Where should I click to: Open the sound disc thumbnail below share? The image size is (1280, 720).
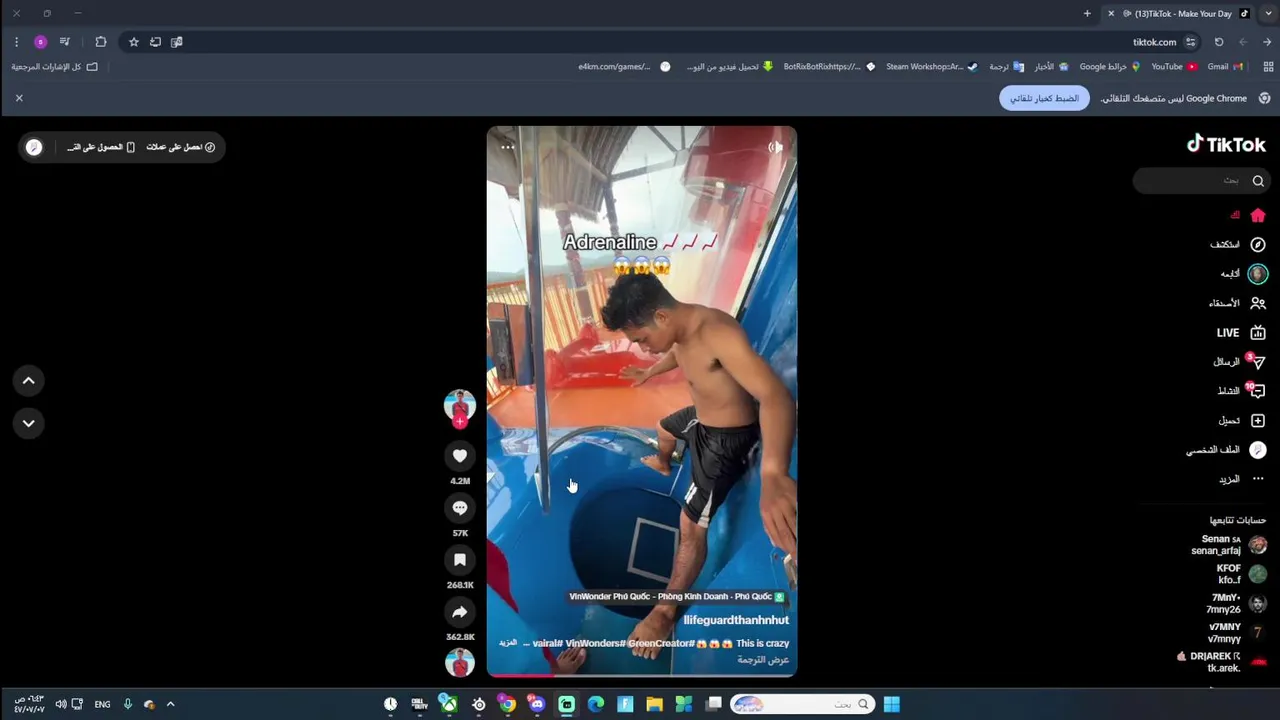pos(460,662)
